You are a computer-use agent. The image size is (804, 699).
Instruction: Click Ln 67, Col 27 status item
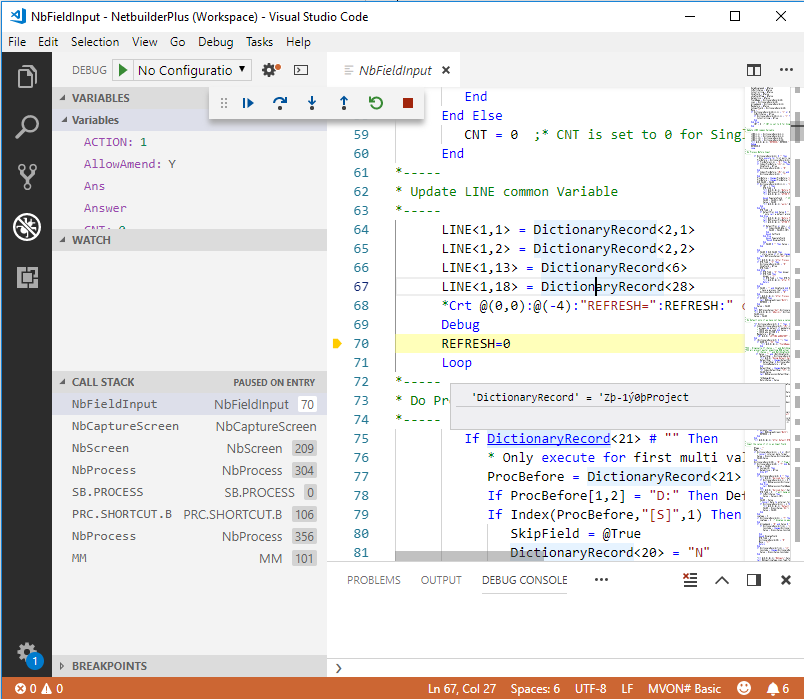click(462, 688)
